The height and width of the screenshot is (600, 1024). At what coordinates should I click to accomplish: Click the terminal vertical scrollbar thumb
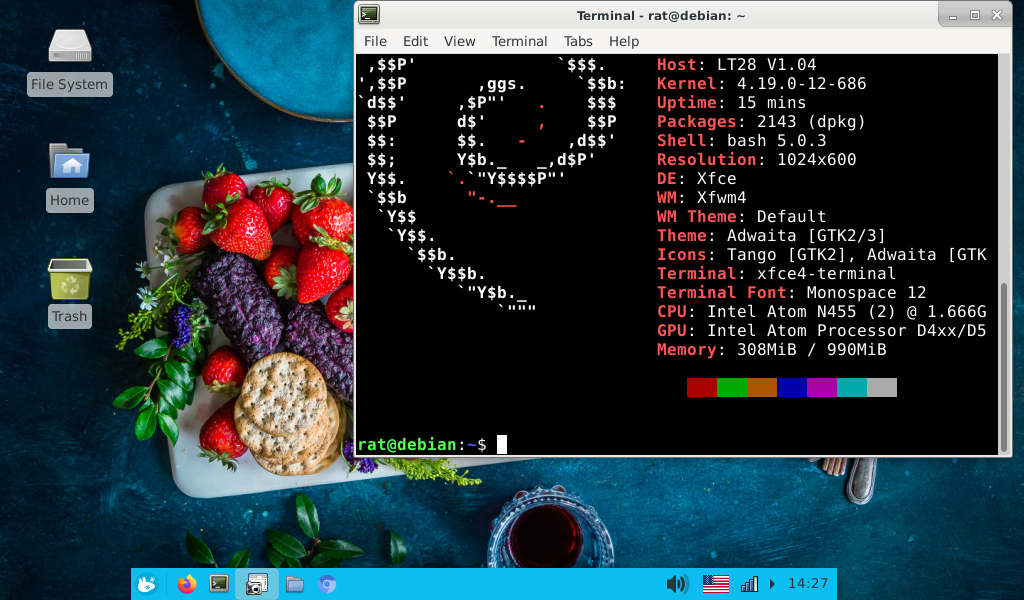1004,367
